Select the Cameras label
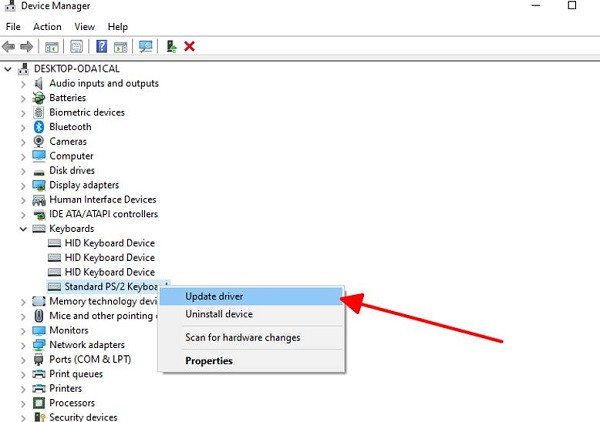 click(x=68, y=141)
